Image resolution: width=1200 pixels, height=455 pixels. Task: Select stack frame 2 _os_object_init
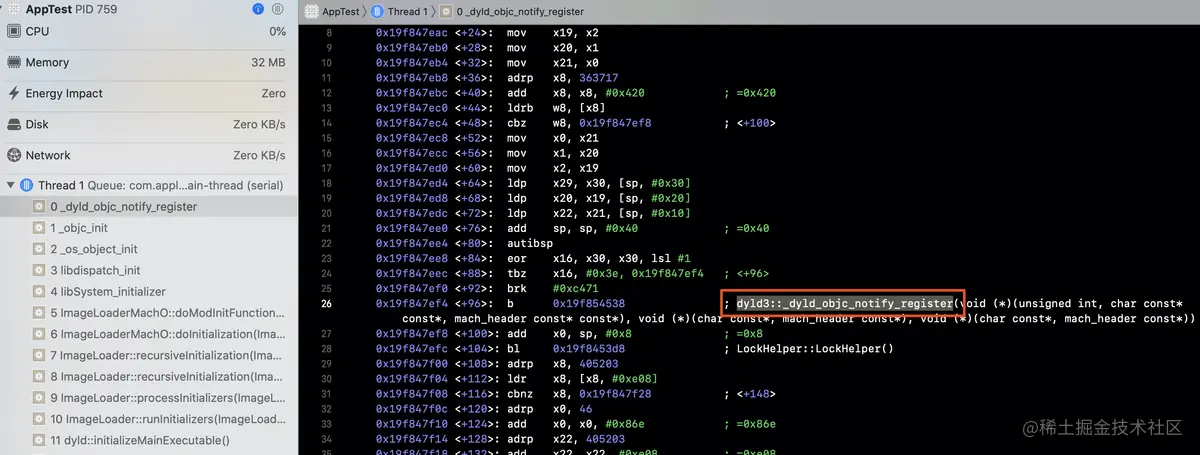pos(148,249)
